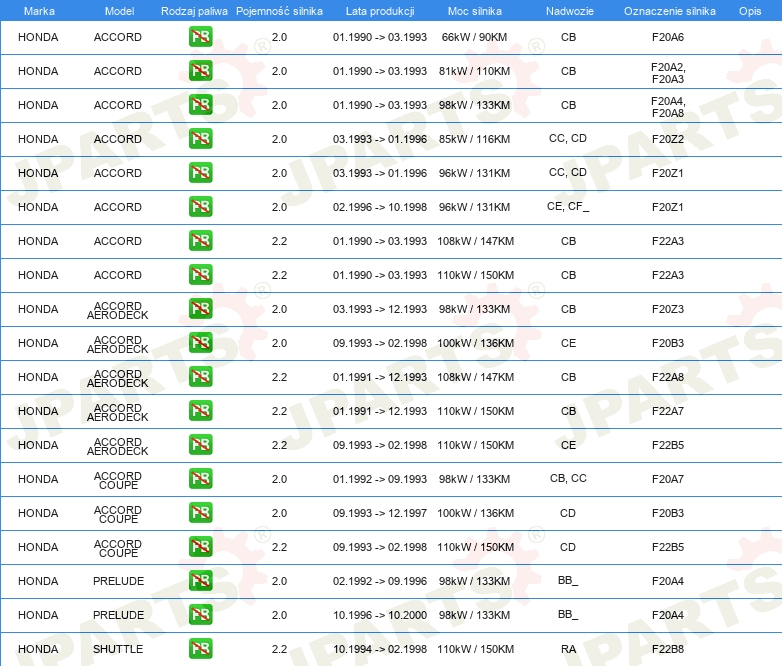Click fuel icon in Accord Coupe F20B3 row
The width and height of the screenshot is (782, 666).
200,513
